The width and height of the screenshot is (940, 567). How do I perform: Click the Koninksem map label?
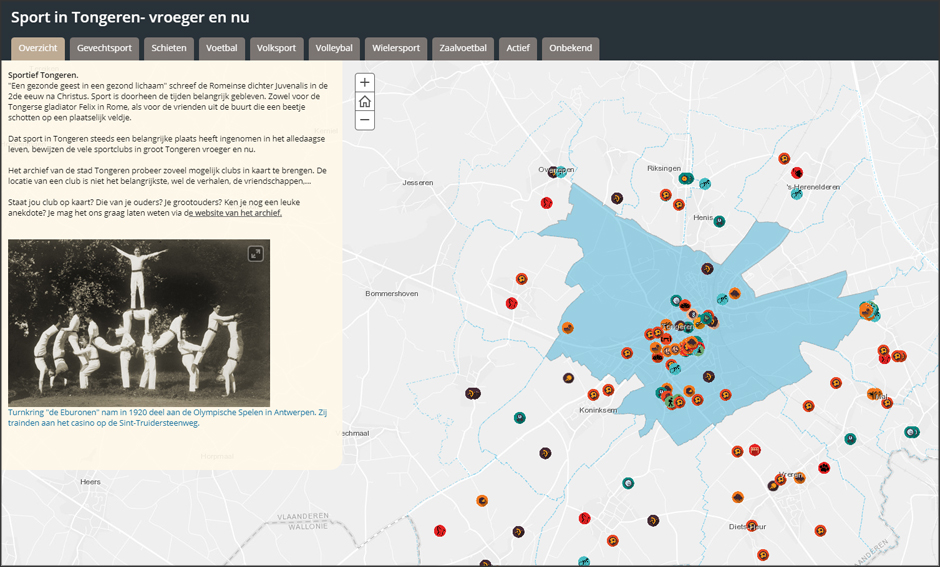(598, 410)
